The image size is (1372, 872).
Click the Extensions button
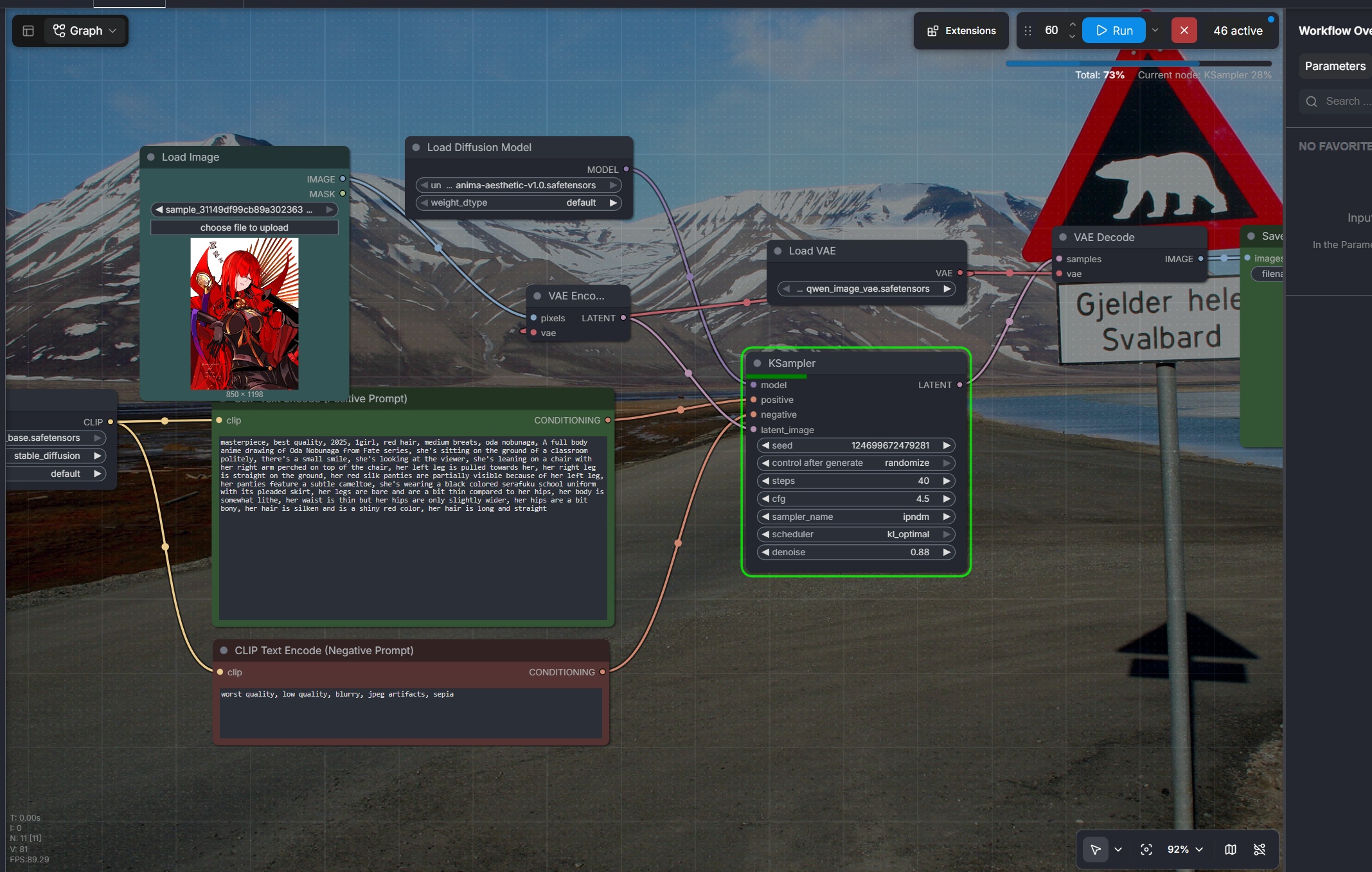tap(961, 31)
